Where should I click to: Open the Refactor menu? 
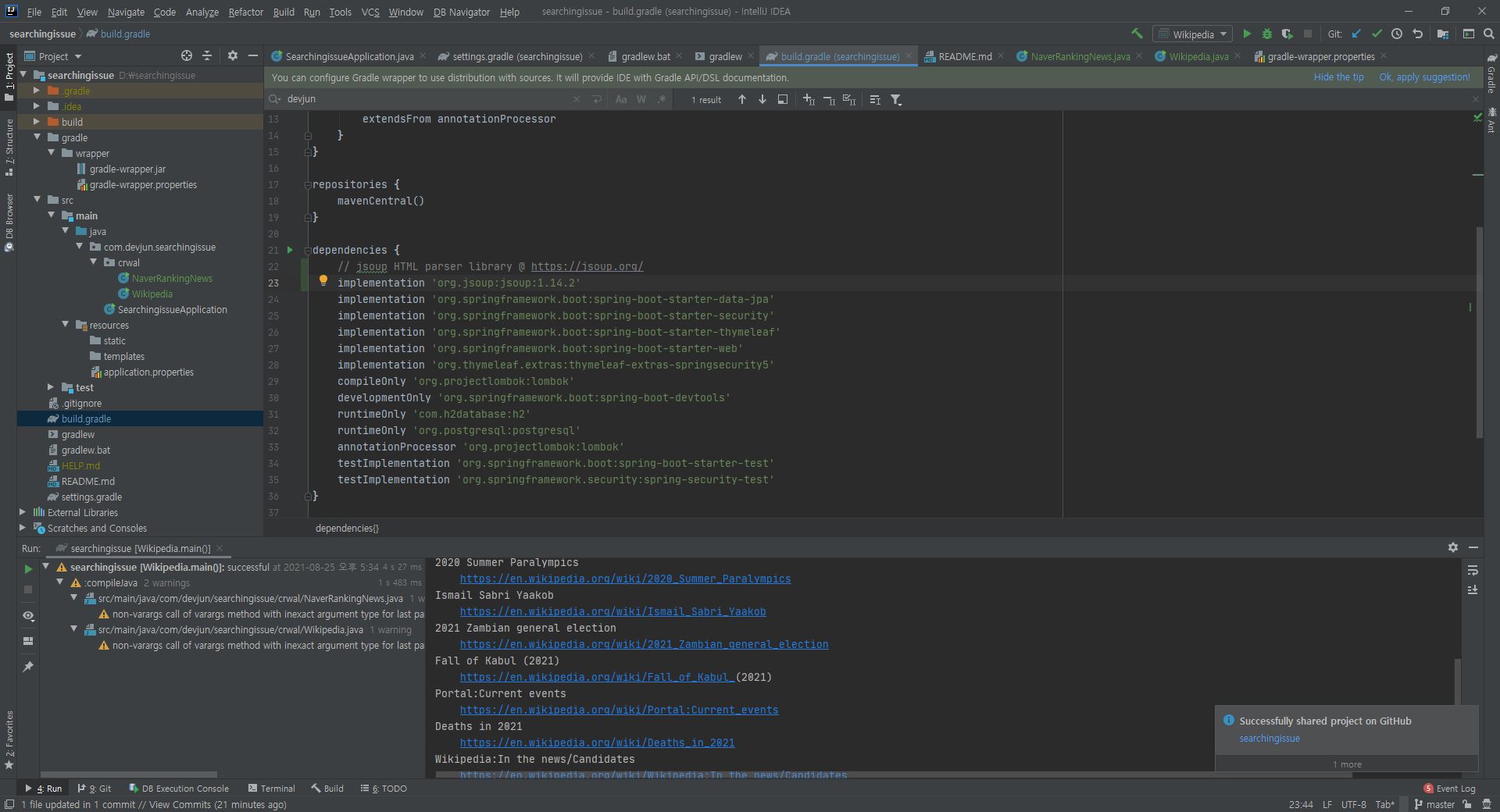[x=245, y=12]
